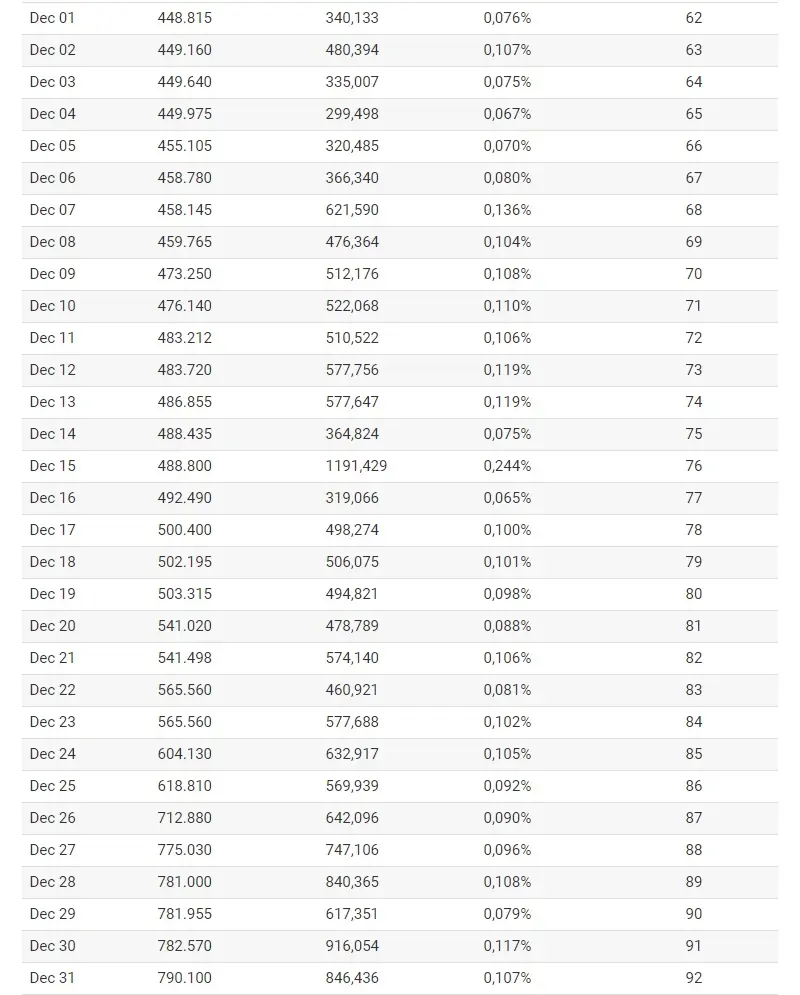
Task: Select the 621,590 value cell
Action: tap(352, 209)
